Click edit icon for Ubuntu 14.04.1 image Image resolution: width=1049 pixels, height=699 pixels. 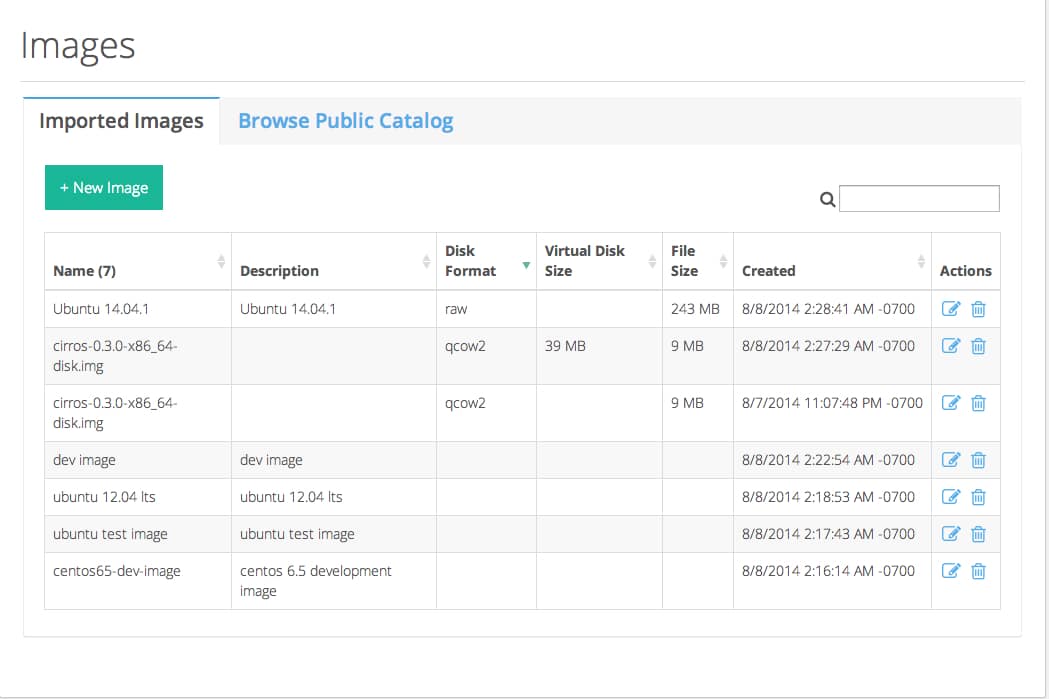[x=951, y=309]
